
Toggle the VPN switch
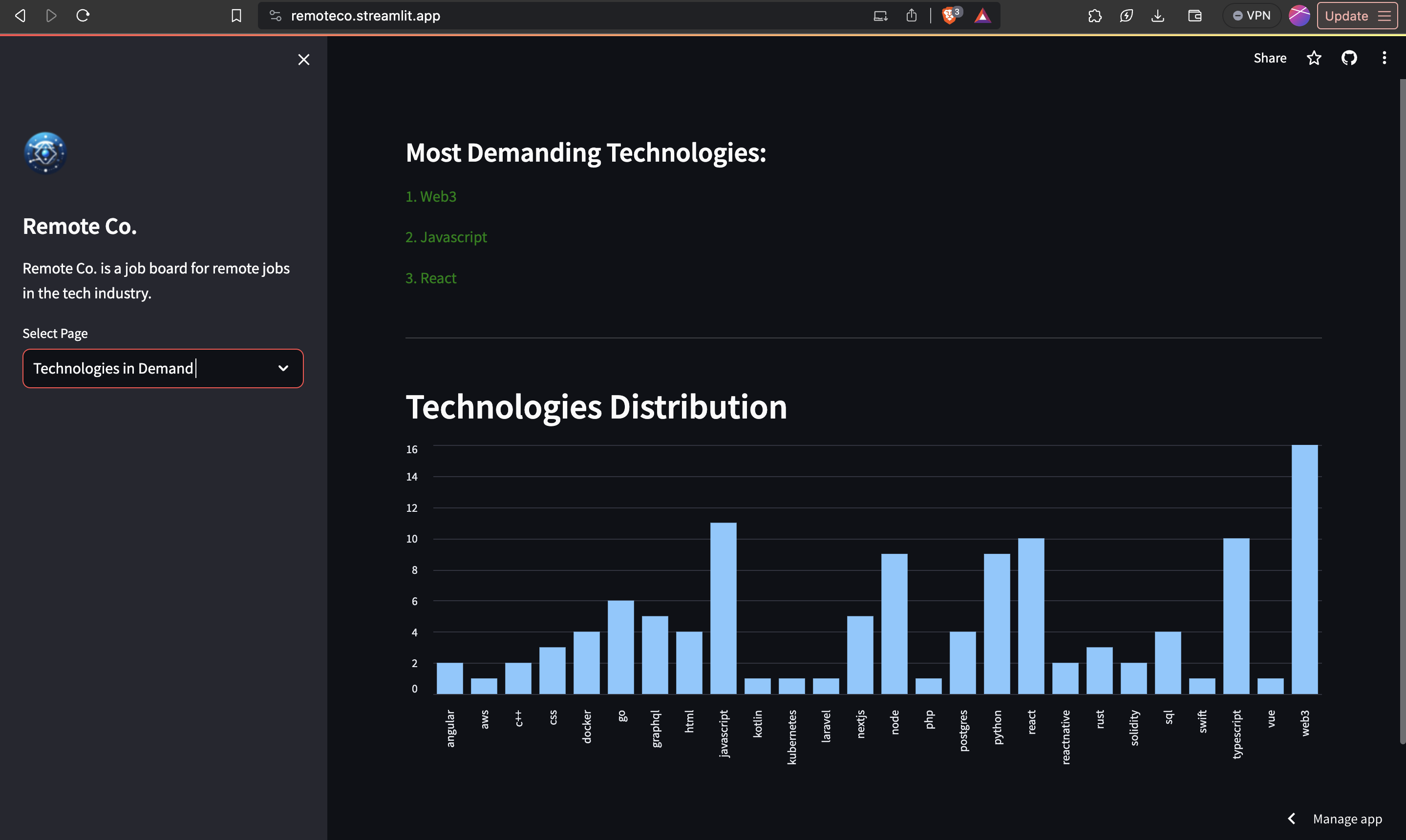point(1252,16)
